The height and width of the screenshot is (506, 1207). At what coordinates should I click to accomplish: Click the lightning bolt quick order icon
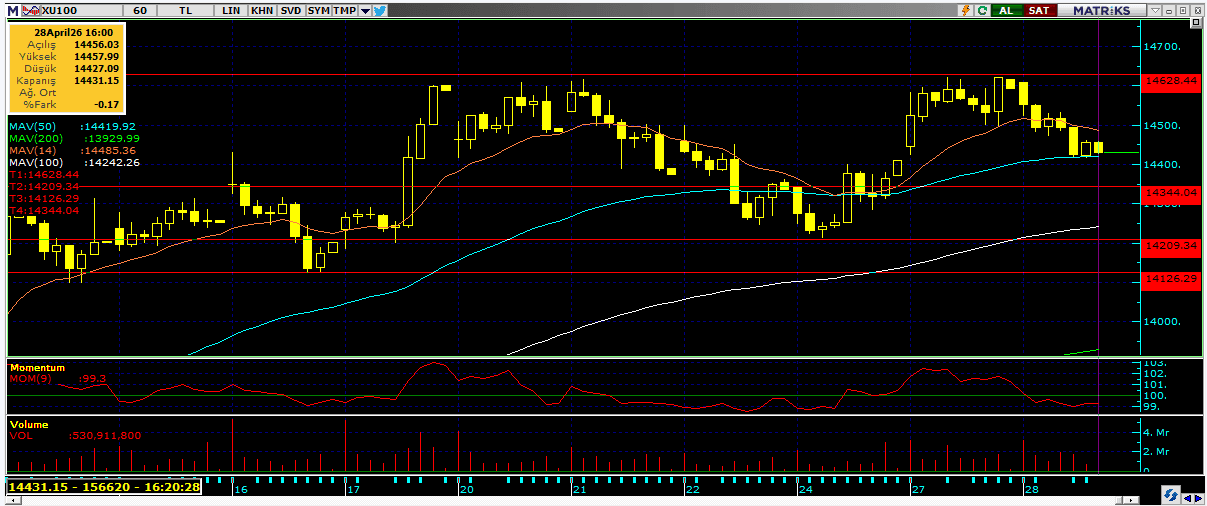(x=965, y=10)
